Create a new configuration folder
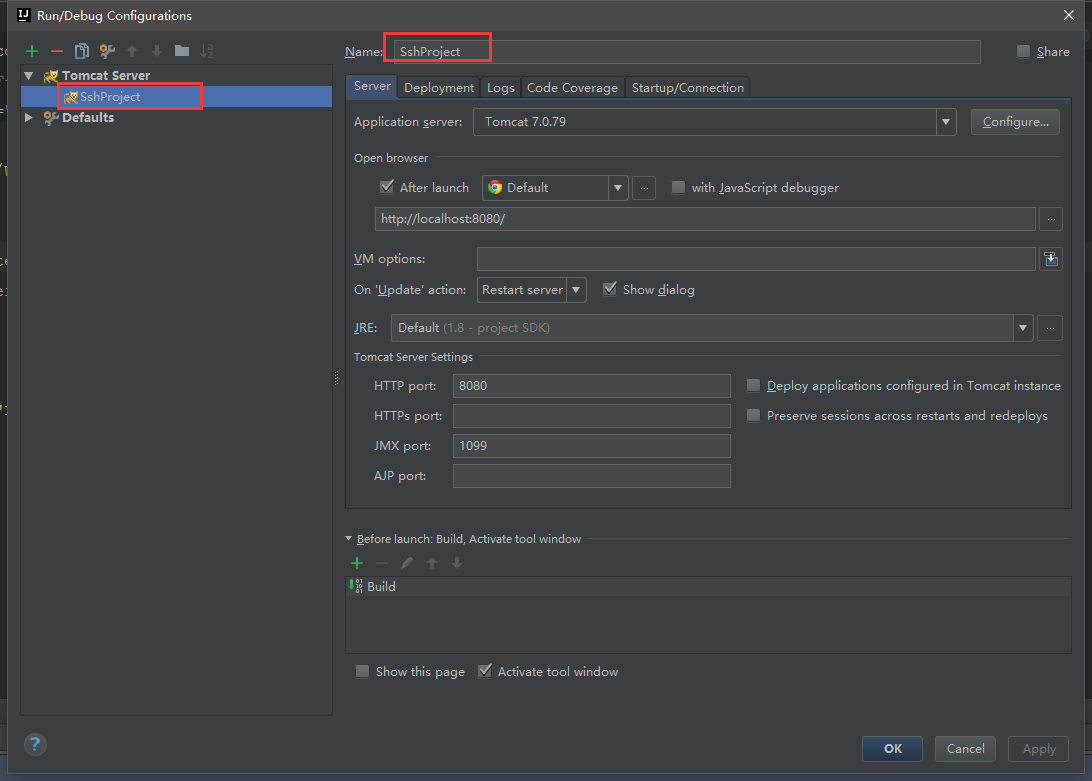Screen dimensions: 1092x781 (182, 51)
